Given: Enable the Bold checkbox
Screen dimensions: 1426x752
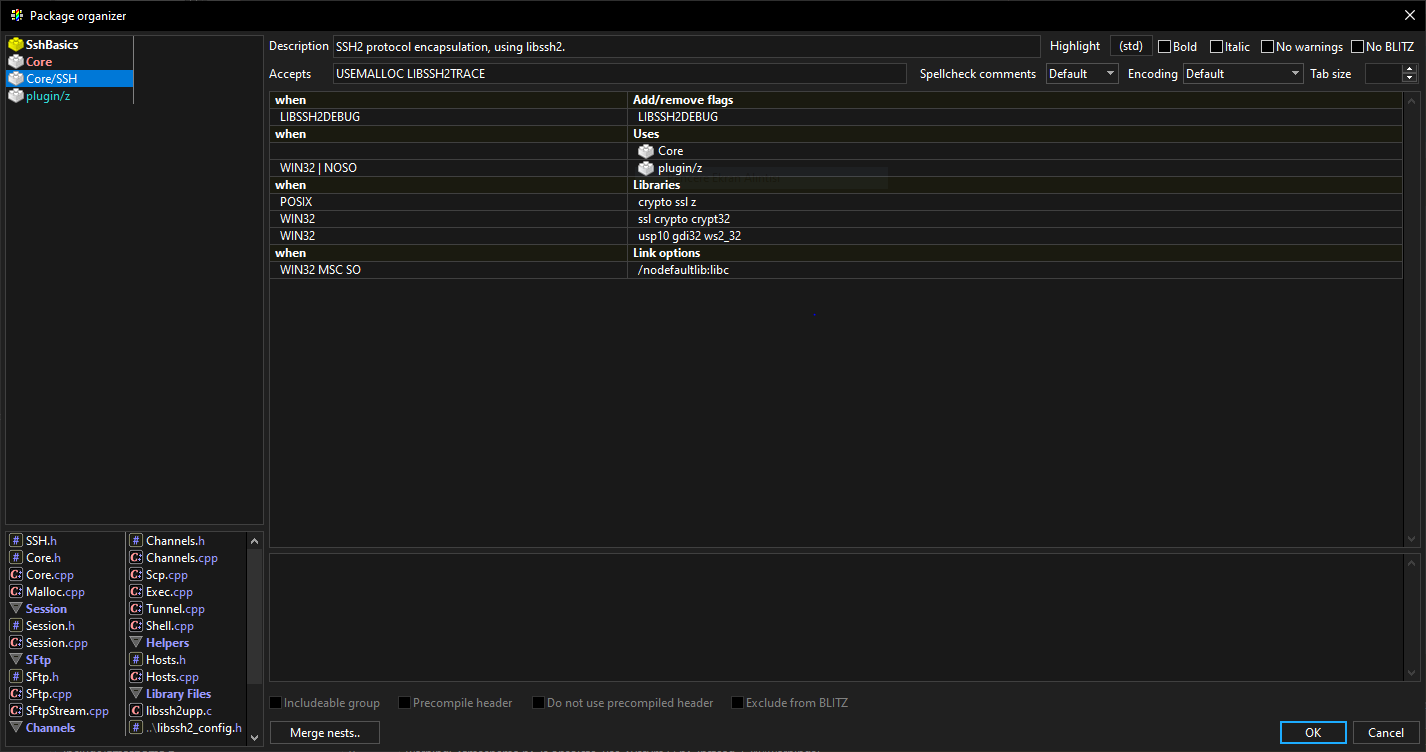Looking at the screenshot, I should point(1164,47).
